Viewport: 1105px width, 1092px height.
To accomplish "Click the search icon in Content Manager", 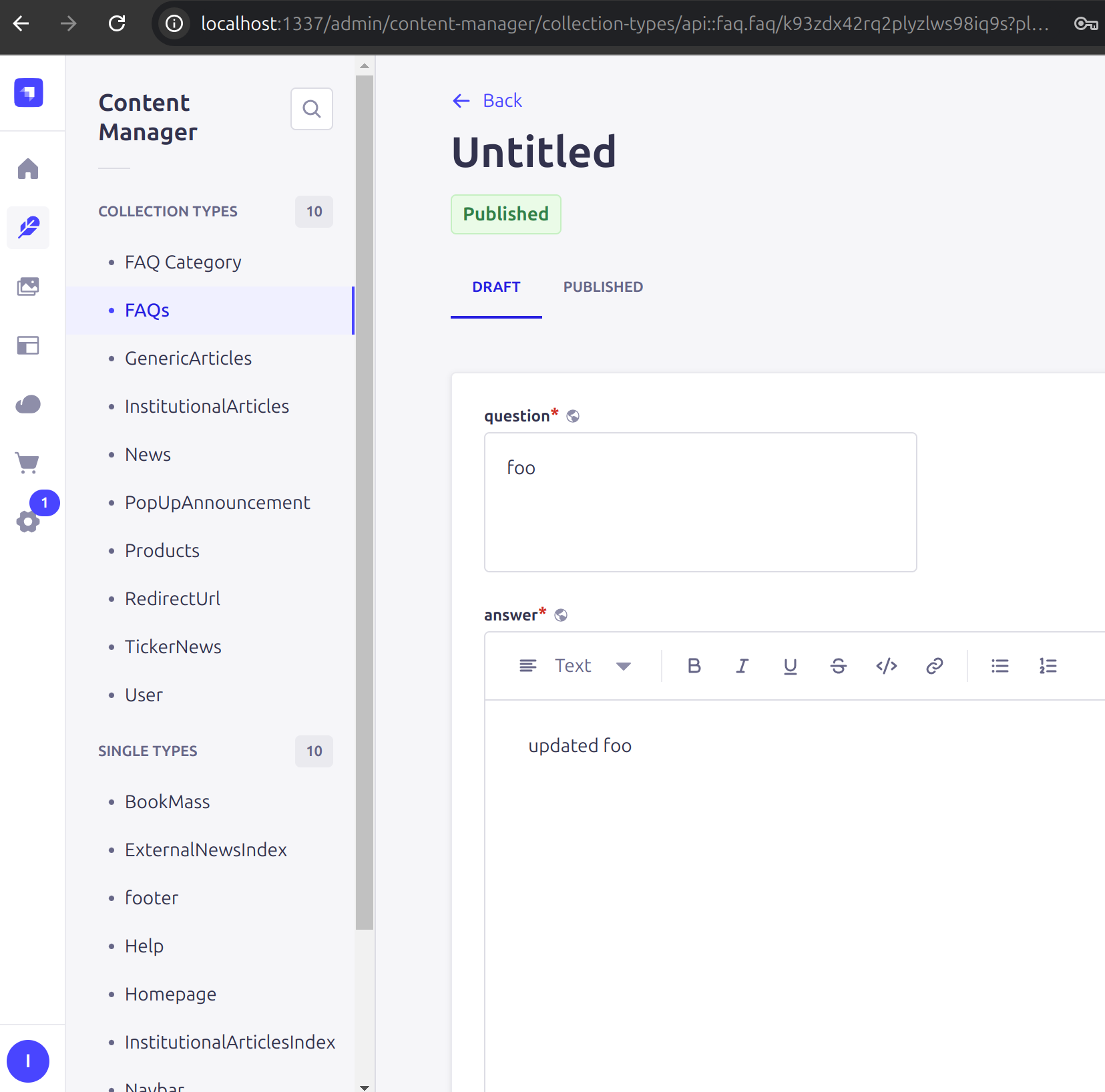I will coord(311,109).
